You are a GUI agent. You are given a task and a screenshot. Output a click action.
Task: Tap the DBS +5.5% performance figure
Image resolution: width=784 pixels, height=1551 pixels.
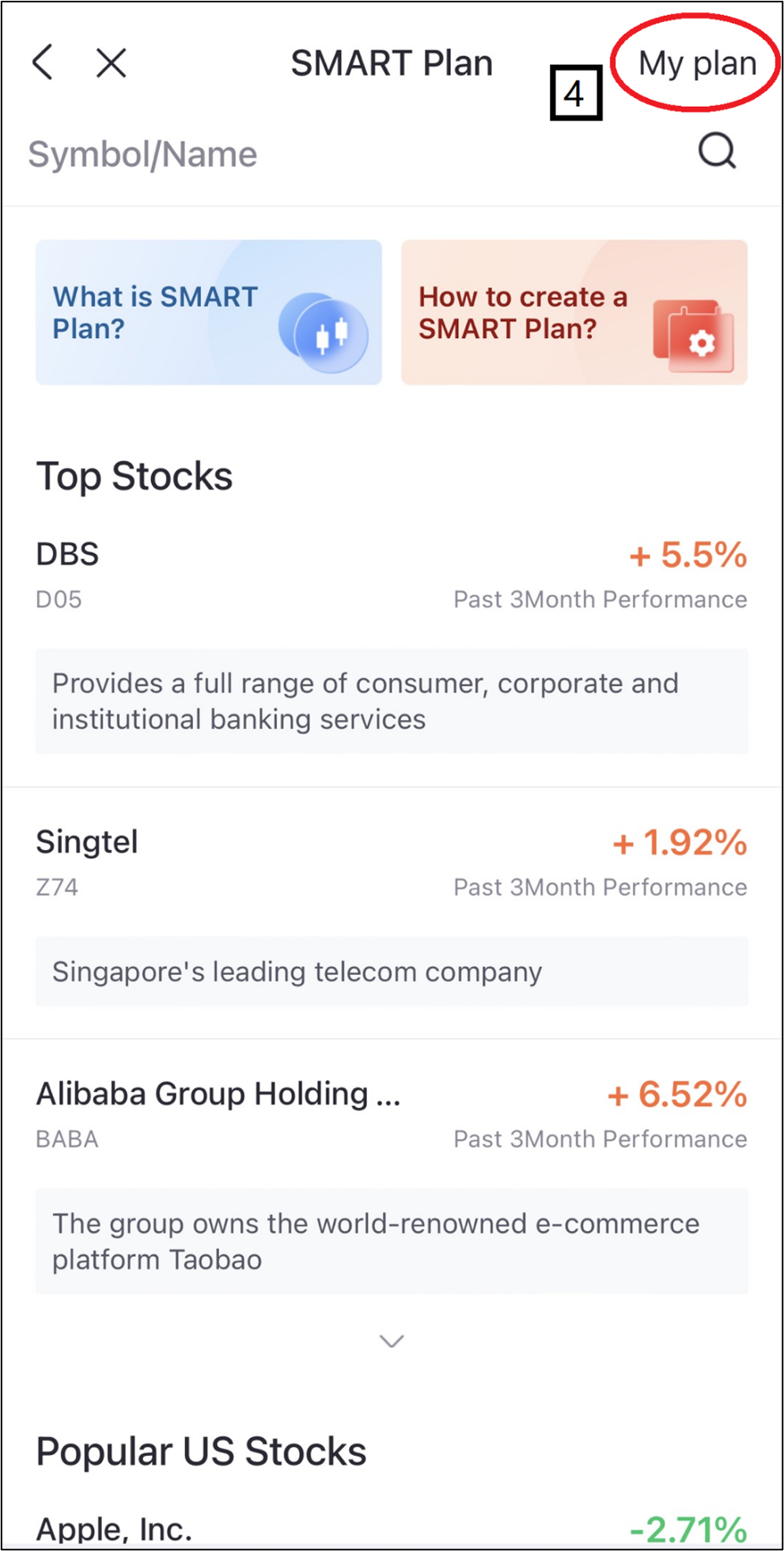tap(687, 555)
